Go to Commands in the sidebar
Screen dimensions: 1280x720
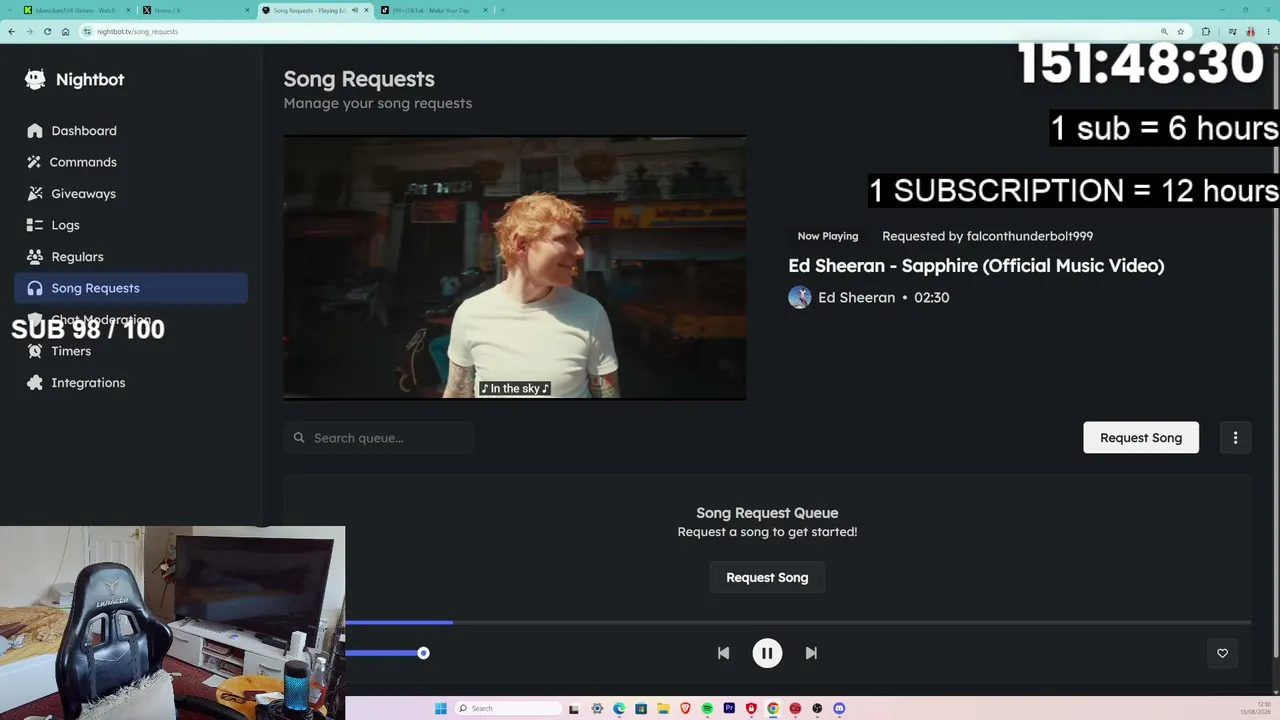131,162
